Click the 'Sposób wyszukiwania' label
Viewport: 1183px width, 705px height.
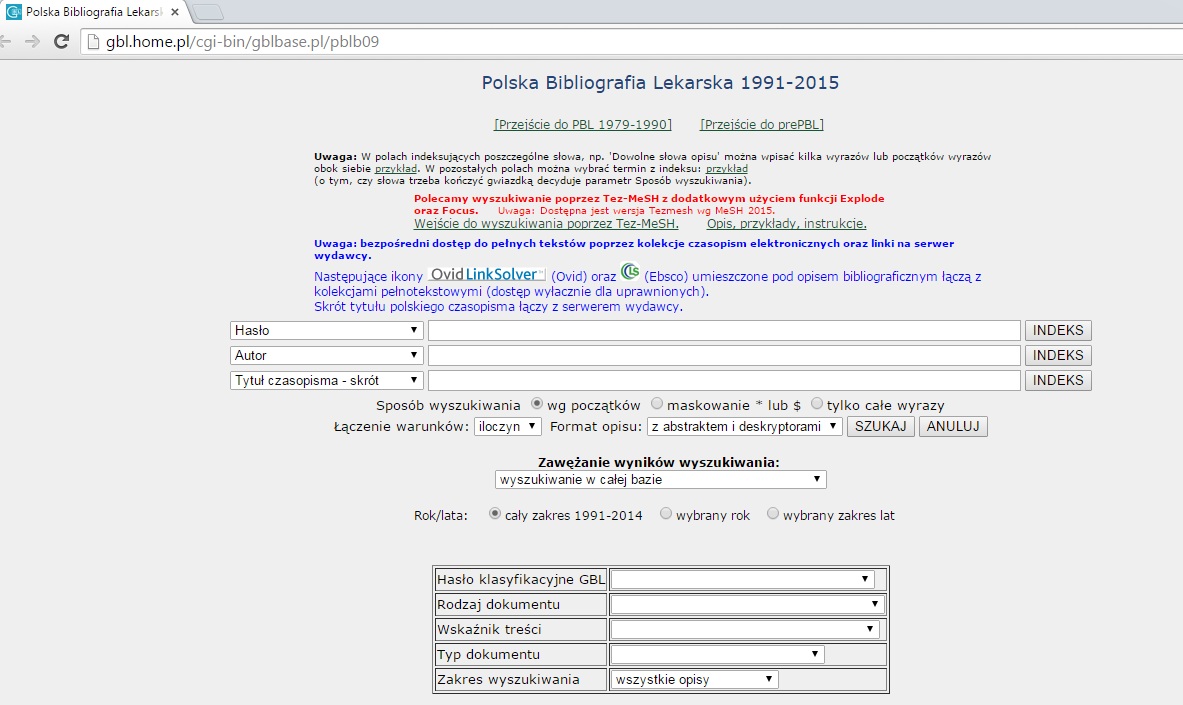point(448,405)
